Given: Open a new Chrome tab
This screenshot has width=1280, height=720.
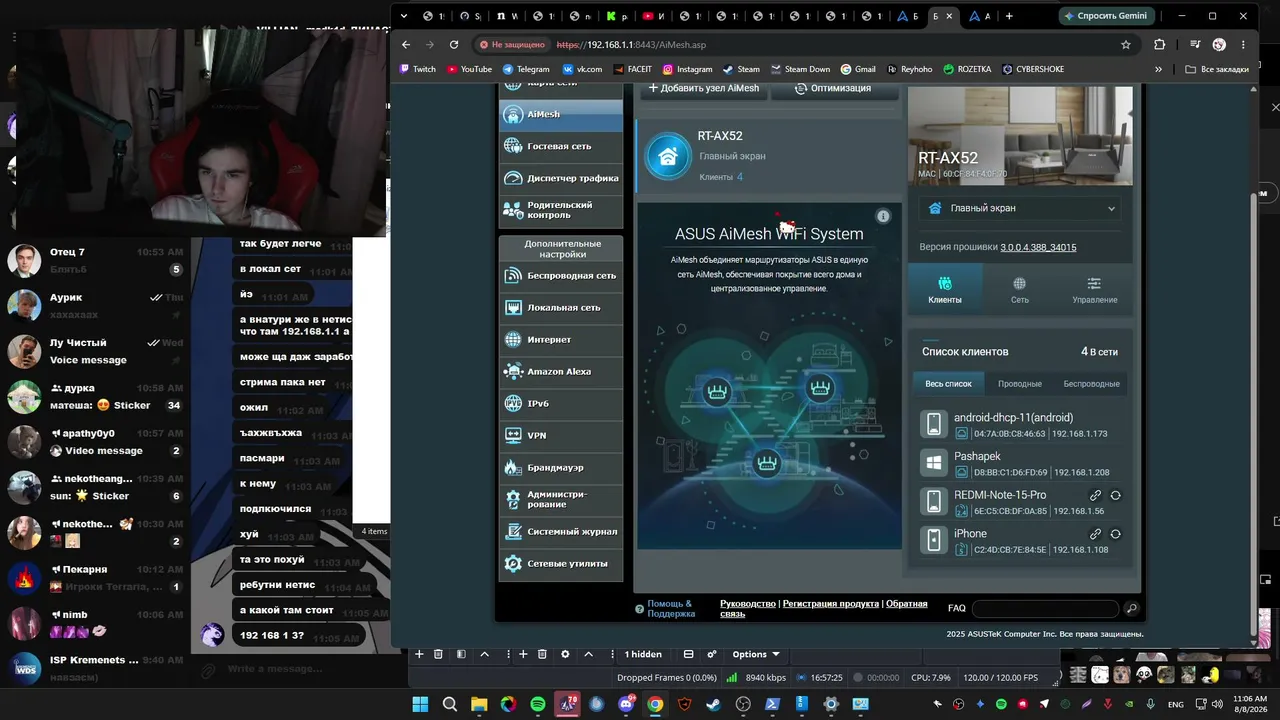Looking at the screenshot, I should click(1009, 16).
